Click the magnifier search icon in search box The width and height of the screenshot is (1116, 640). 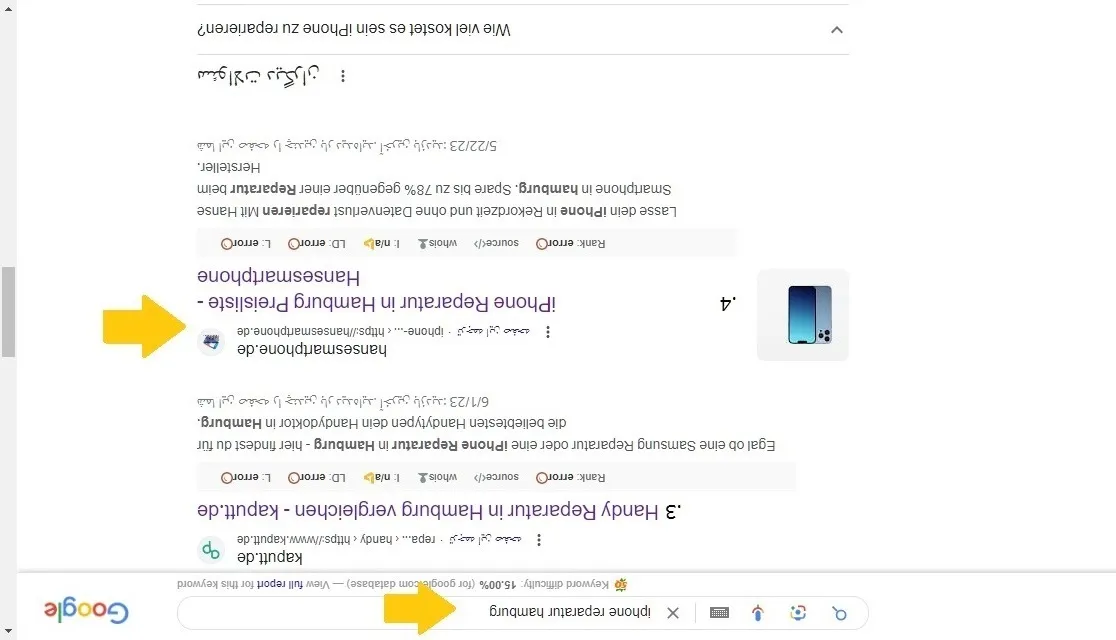pos(840,613)
